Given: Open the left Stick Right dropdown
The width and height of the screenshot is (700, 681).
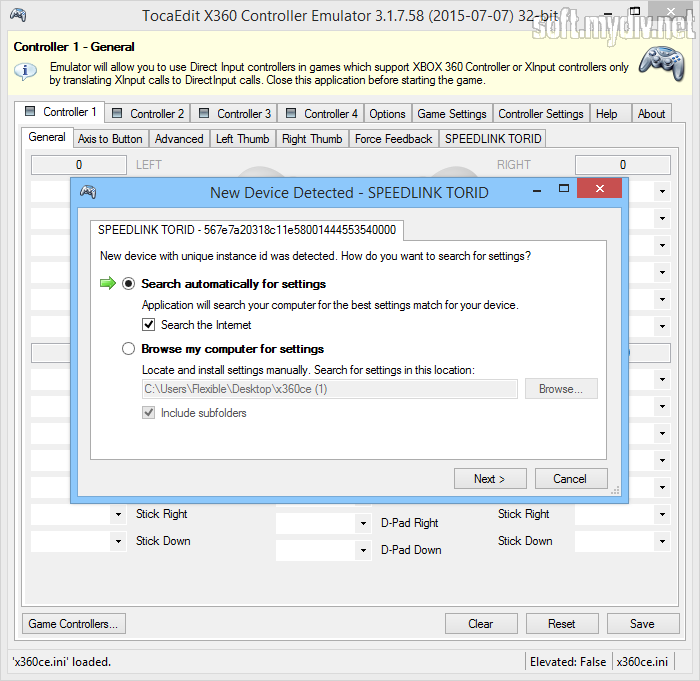Looking at the screenshot, I should coord(118,514).
